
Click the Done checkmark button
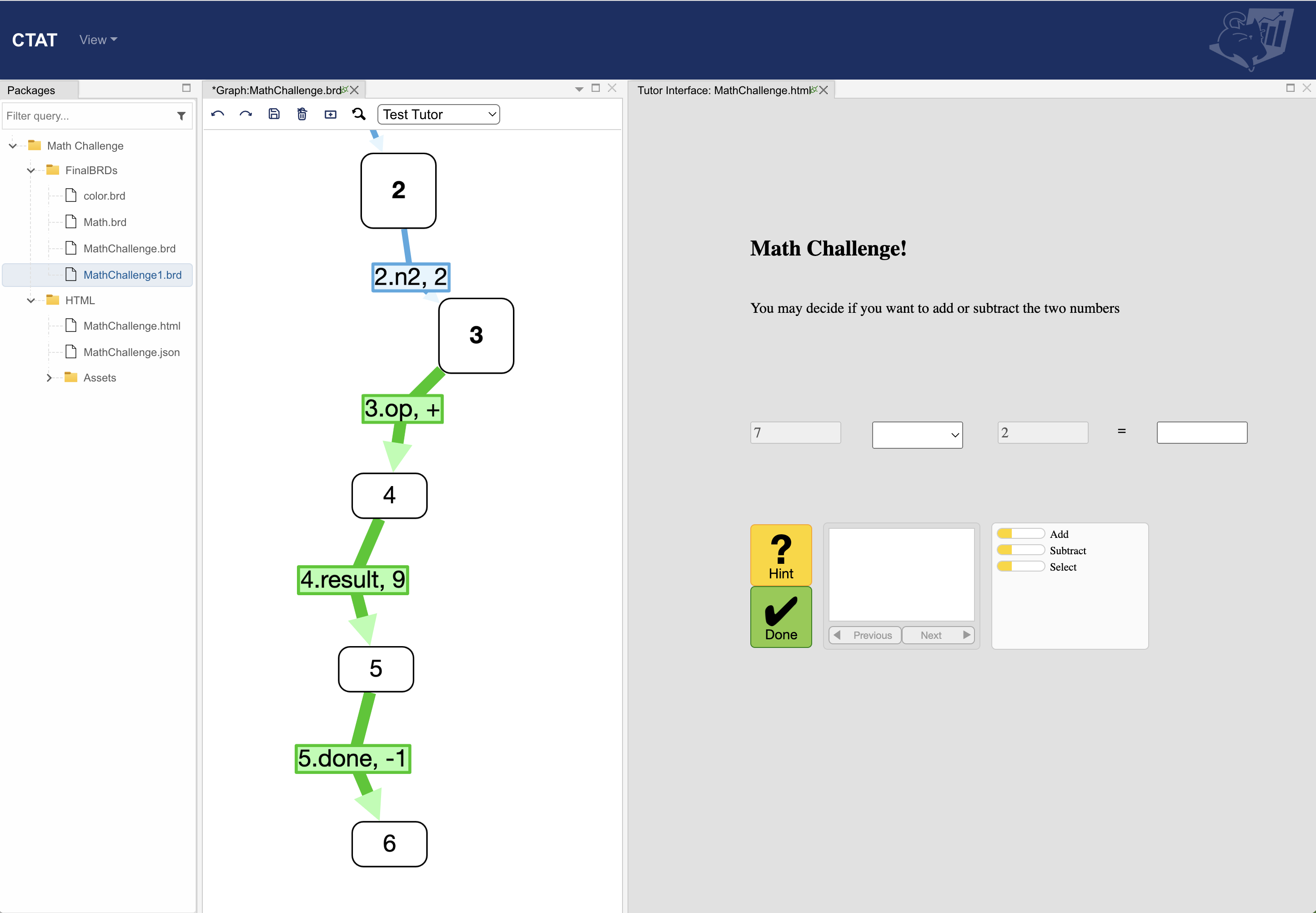point(781,617)
